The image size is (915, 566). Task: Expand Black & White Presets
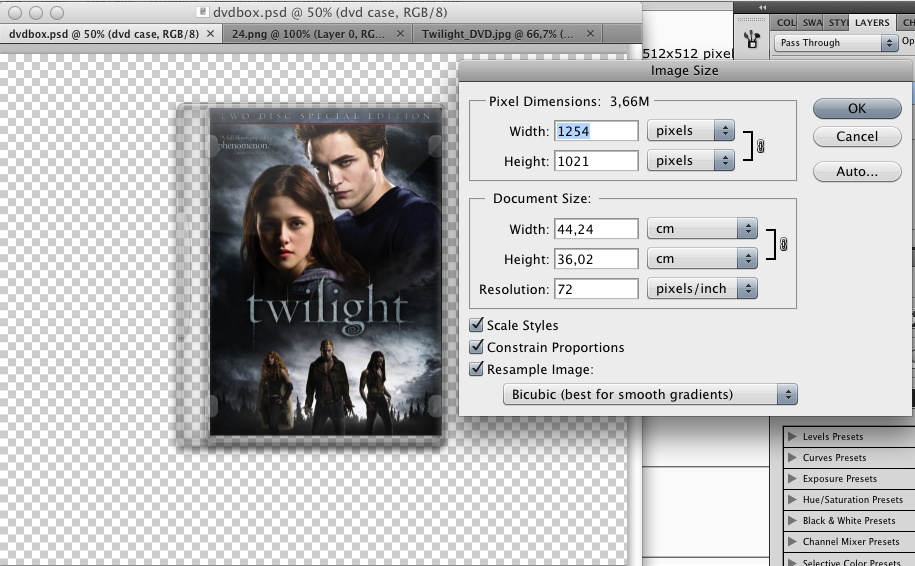(x=792, y=520)
